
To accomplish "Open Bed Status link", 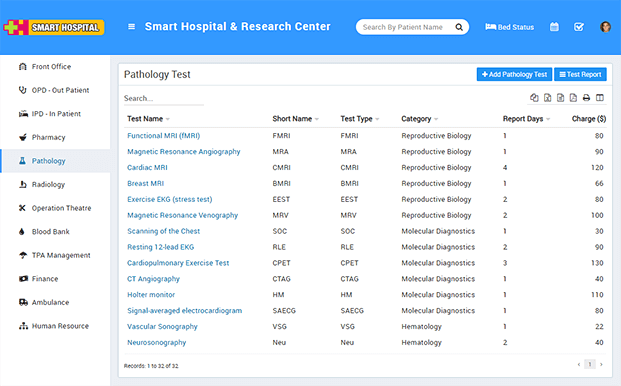I will point(510,27).
